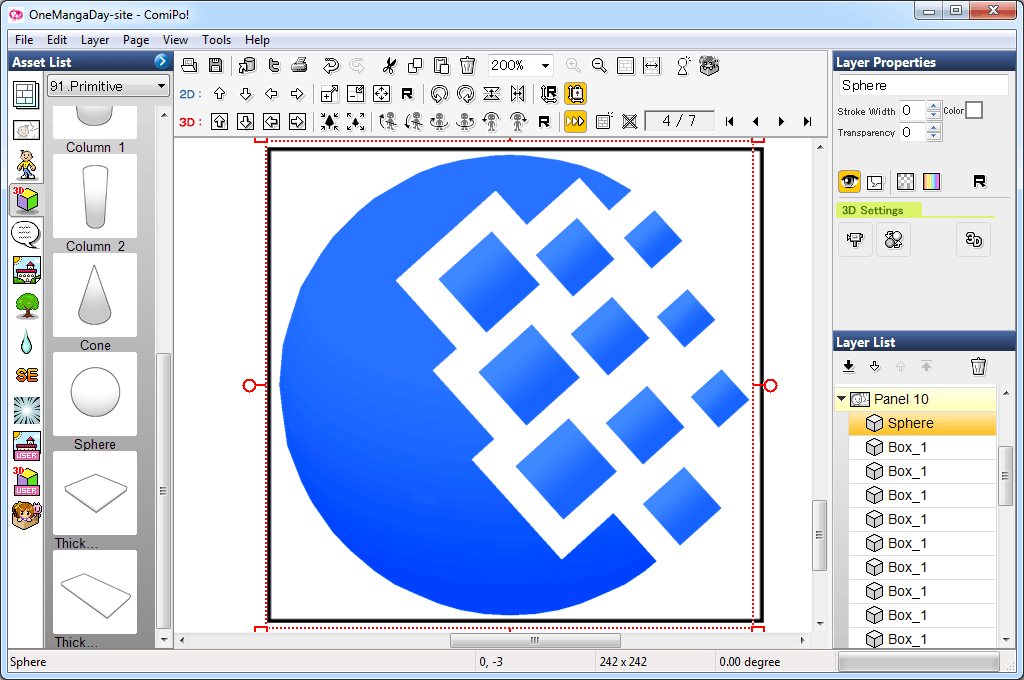Go to the last page
Screen dimensions: 1024x680
click(x=808, y=121)
